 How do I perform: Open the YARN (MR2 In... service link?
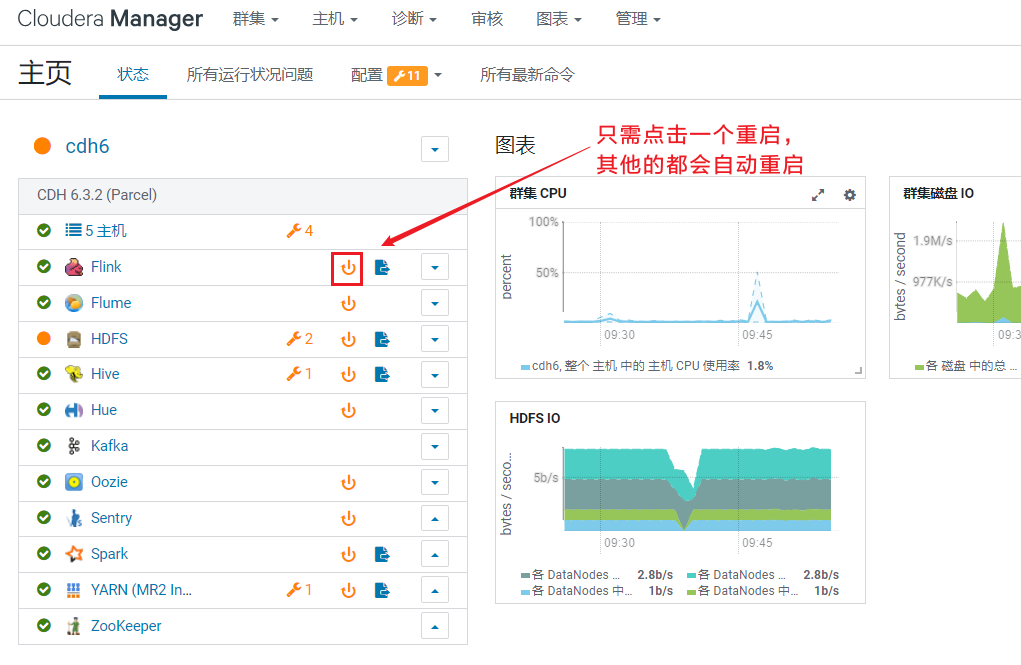[141, 589]
